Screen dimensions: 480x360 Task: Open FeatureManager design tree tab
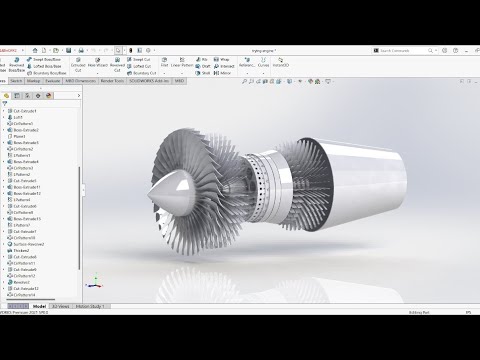[x=6, y=96]
